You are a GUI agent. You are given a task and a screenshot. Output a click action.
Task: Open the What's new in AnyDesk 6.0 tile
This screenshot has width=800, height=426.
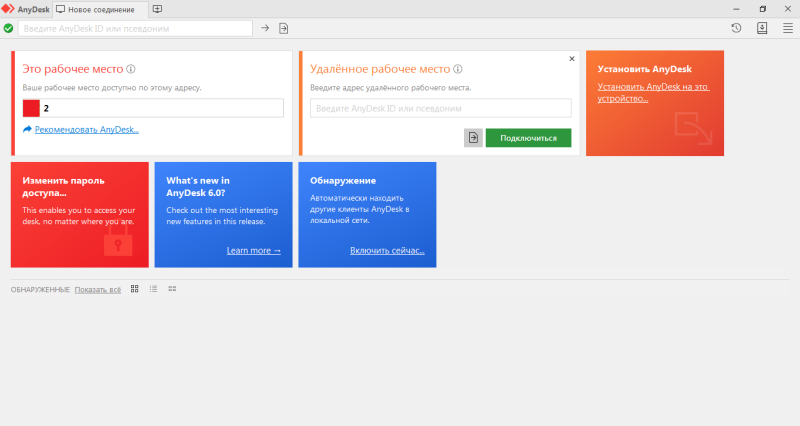[x=223, y=215]
